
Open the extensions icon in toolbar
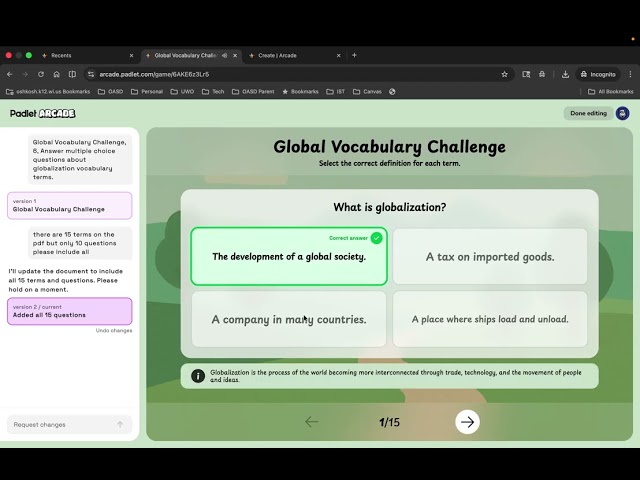pos(542,74)
